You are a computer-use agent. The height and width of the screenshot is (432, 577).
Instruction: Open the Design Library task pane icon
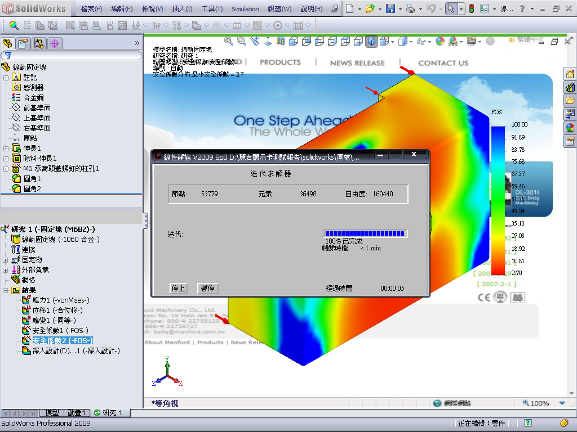[x=570, y=88]
